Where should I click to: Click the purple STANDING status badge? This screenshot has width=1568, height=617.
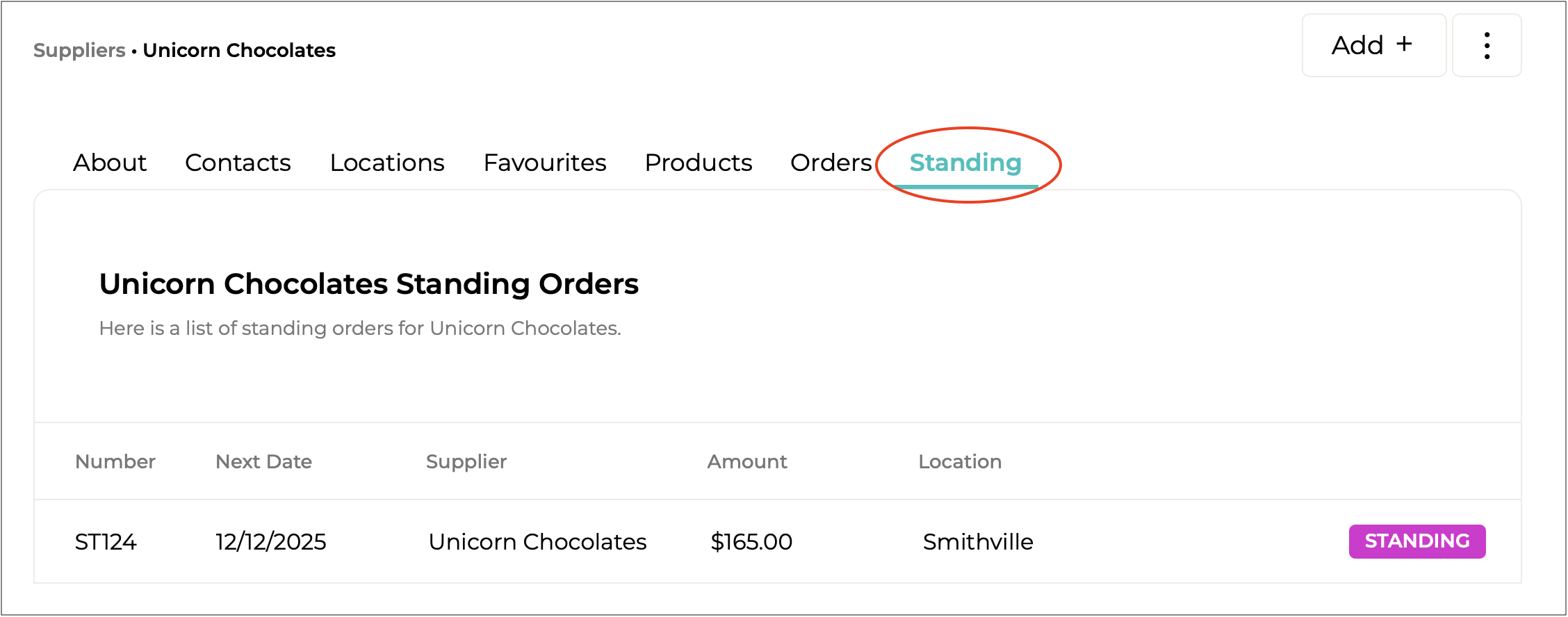click(x=1417, y=541)
